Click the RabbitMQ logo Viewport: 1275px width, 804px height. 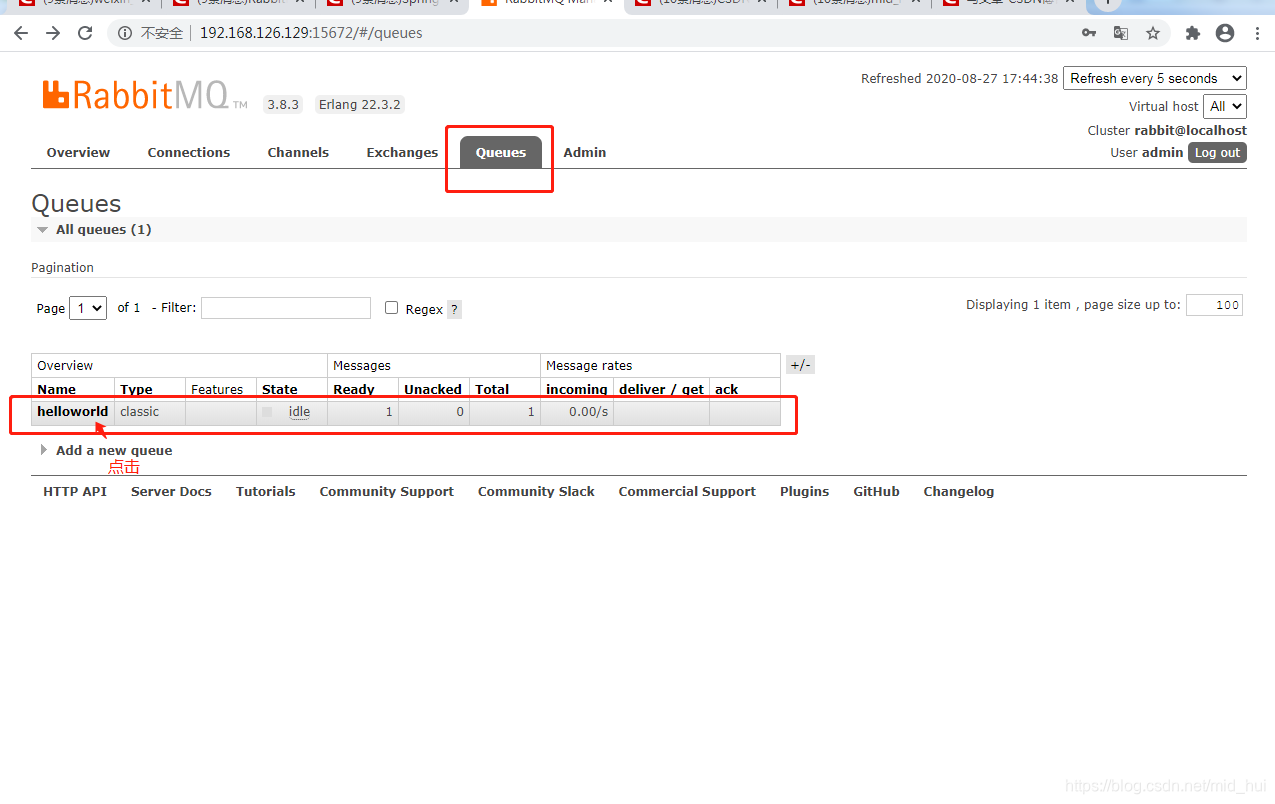click(x=145, y=95)
